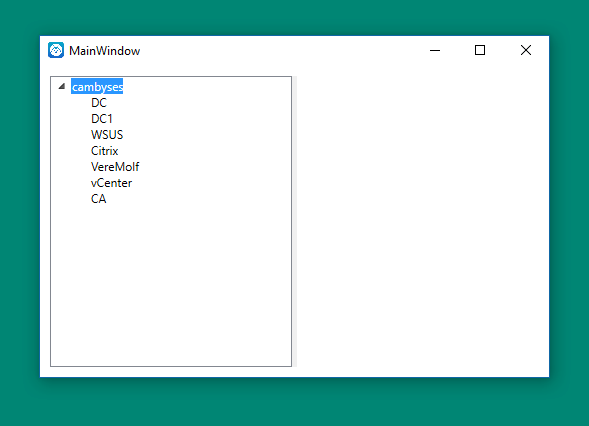Click the vertical splitter beside the tree
The width and height of the screenshot is (589, 426).
click(x=295, y=221)
